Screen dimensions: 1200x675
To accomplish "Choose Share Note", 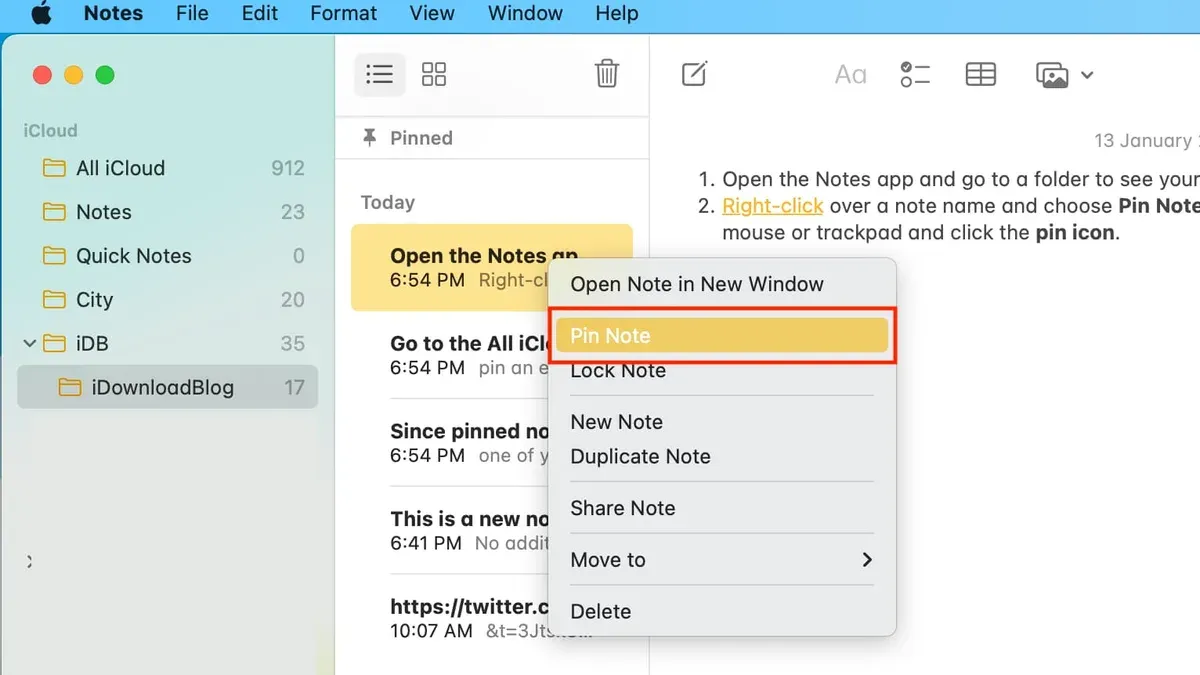I will [x=722, y=508].
